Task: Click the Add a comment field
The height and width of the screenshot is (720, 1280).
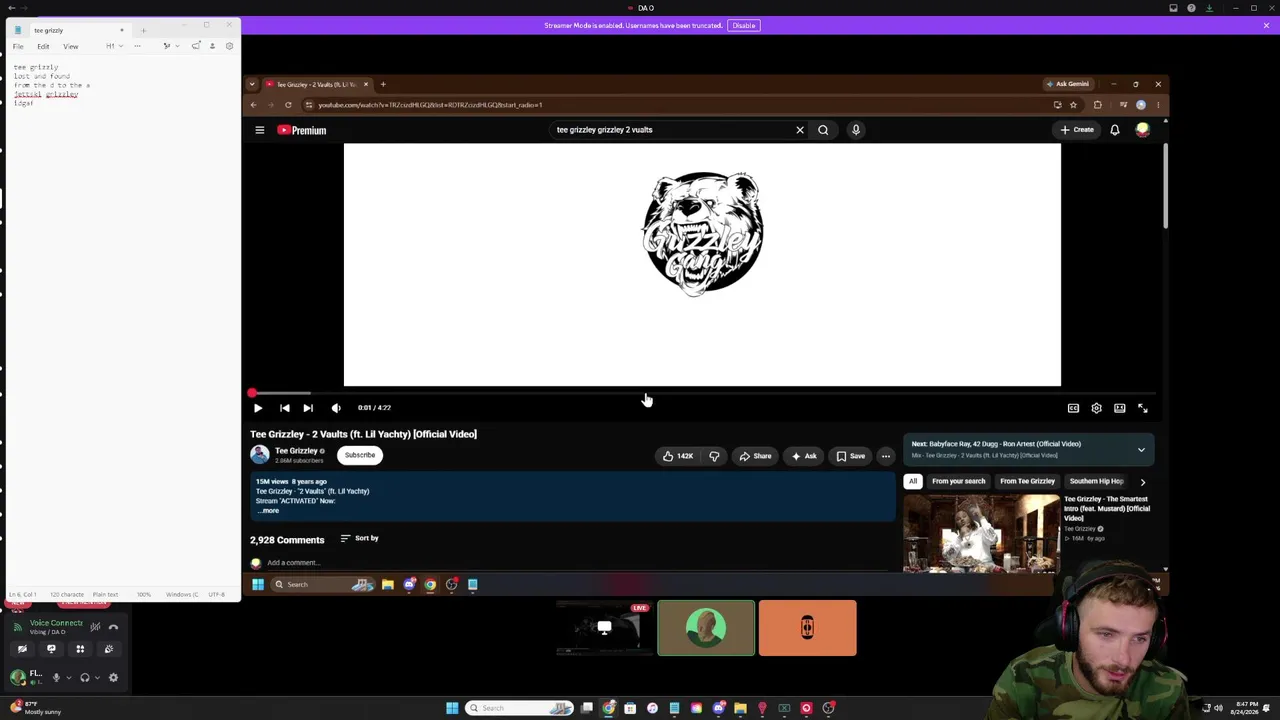Action: 575,563
